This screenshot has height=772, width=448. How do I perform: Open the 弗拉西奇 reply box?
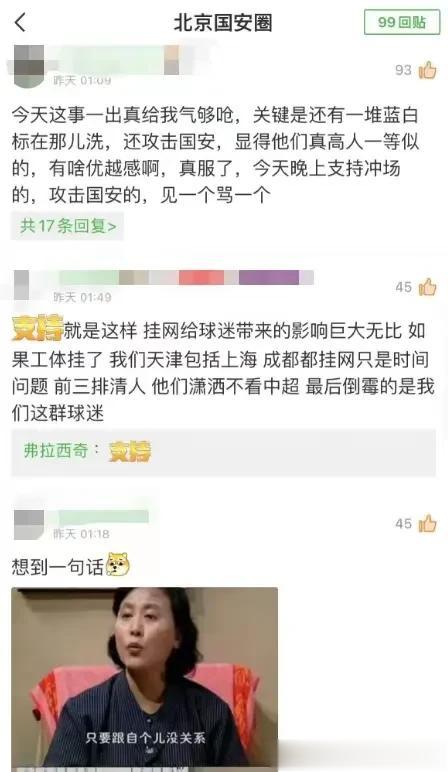pyautogui.click(x=224, y=452)
